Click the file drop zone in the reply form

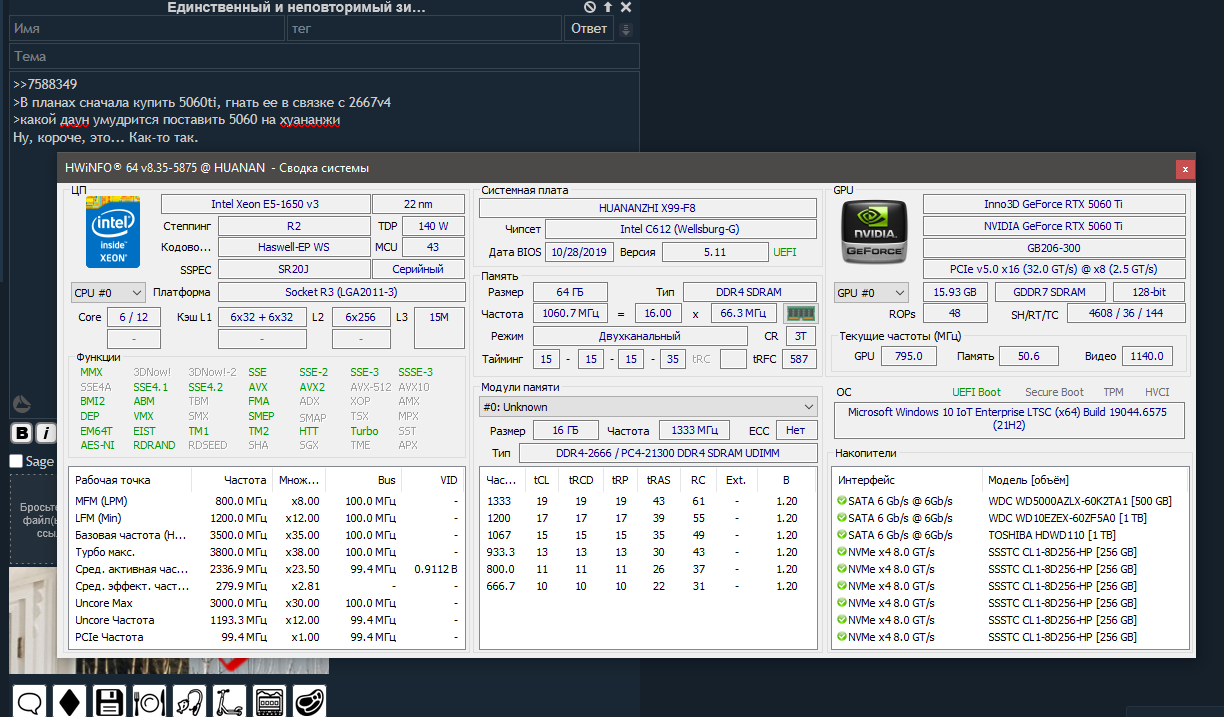34,520
